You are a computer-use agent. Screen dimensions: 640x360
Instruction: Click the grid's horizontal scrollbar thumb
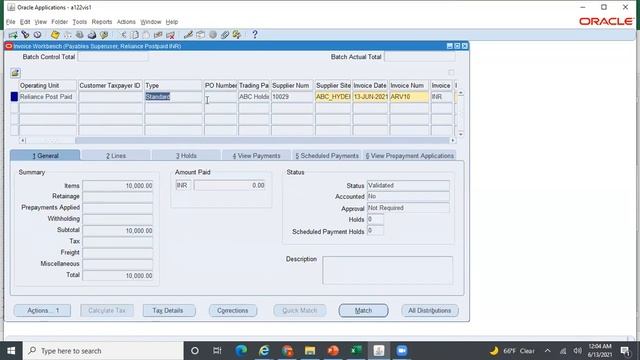click(x=262, y=140)
